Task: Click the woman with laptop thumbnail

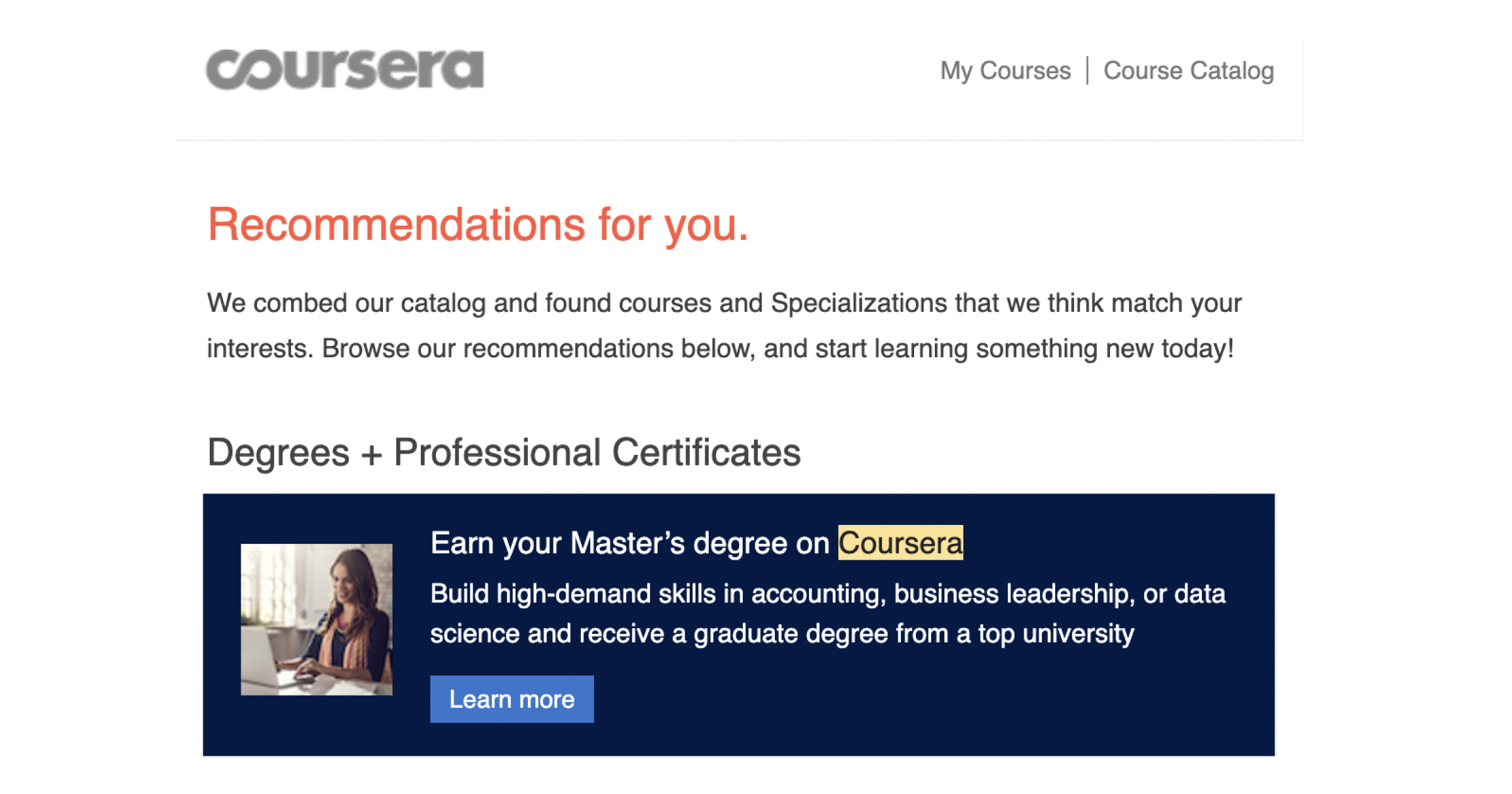Action: click(316, 619)
